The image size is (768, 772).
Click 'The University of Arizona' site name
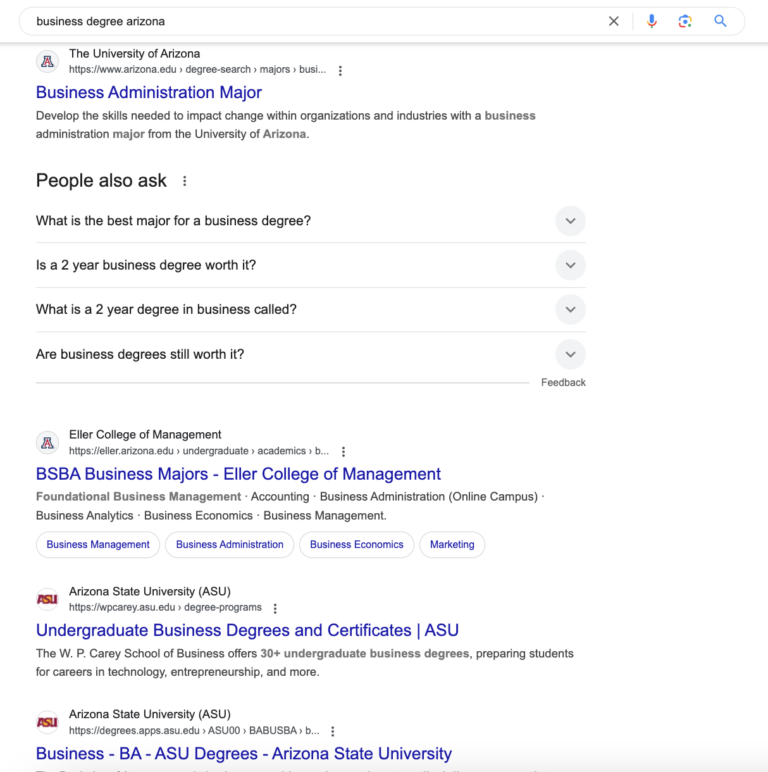pos(134,54)
